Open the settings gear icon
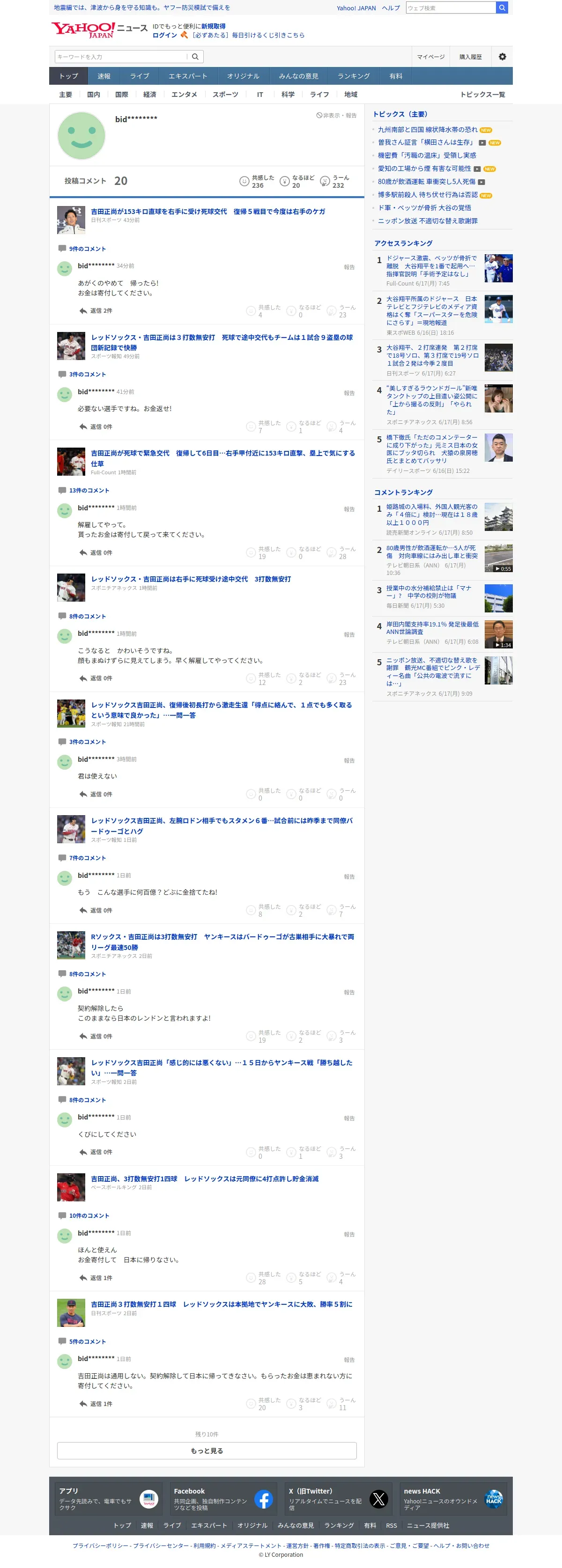This screenshot has height=1568, width=562. (x=503, y=57)
